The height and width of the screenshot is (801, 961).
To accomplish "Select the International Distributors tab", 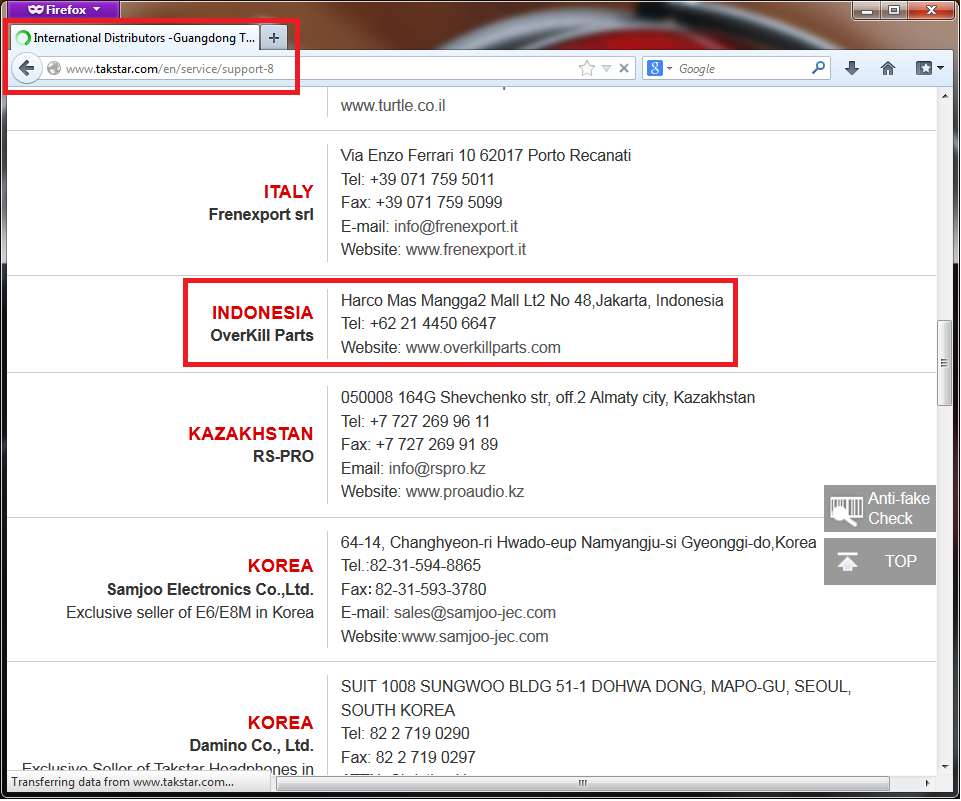I will (x=135, y=38).
